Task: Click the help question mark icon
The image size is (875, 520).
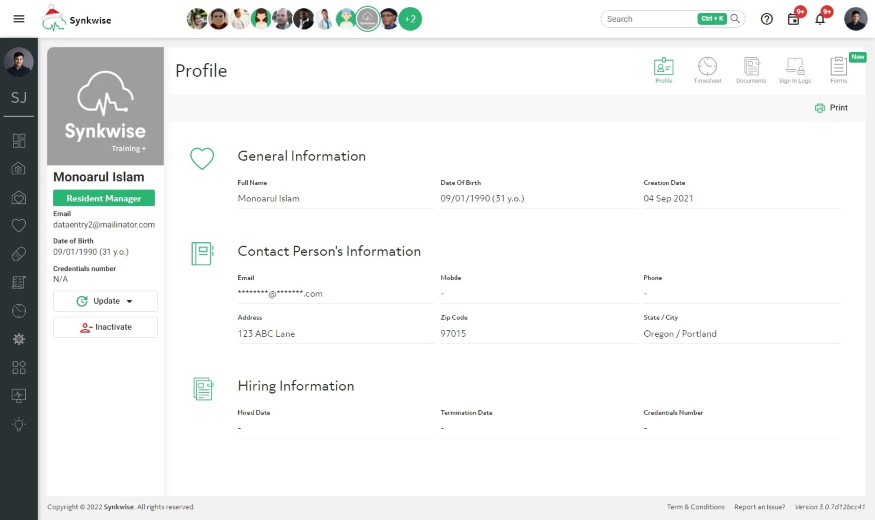Action: tap(767, 19)
